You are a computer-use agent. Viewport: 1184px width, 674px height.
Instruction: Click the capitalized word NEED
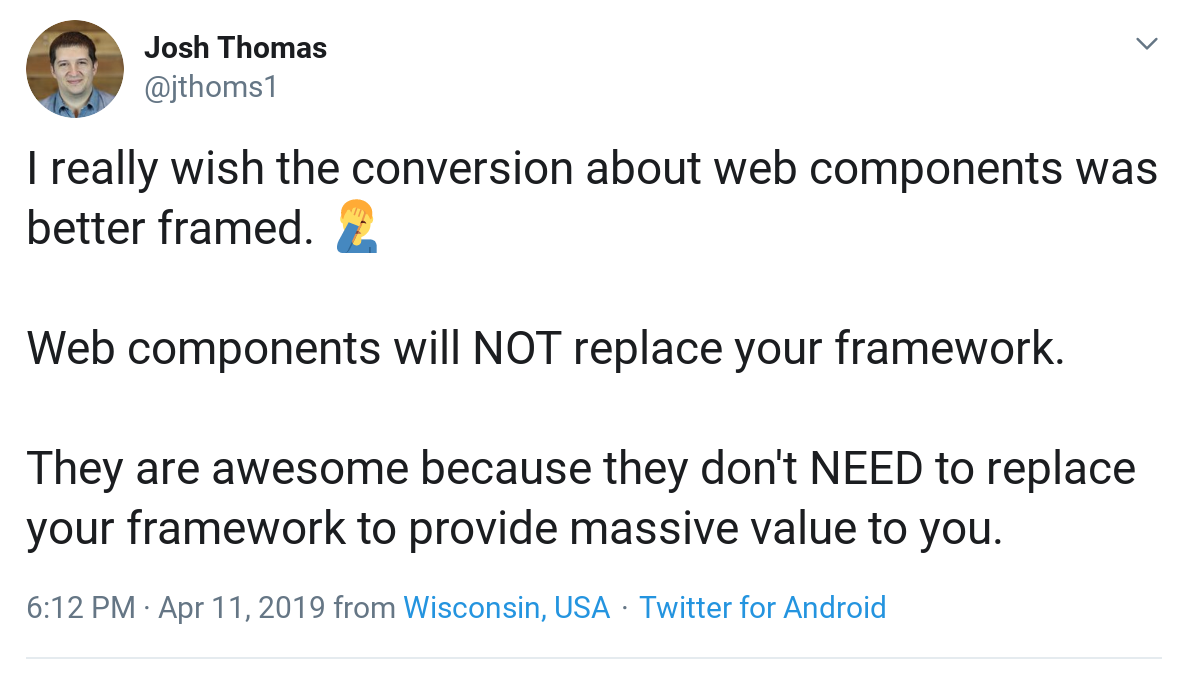pyautogui.click(x=866, y=468)
